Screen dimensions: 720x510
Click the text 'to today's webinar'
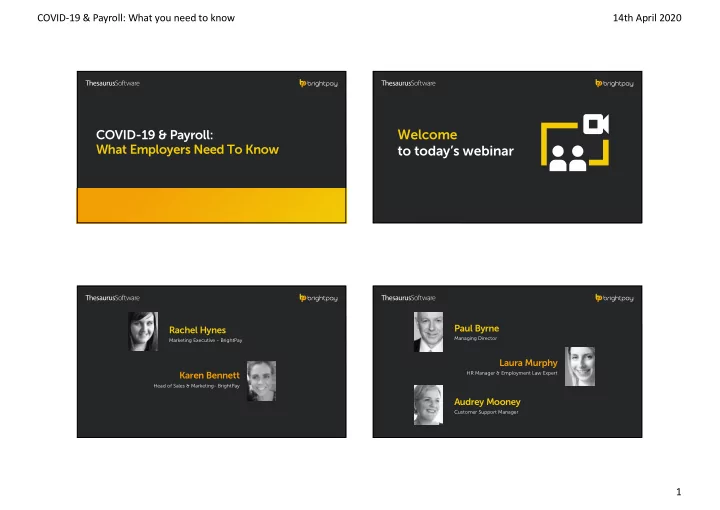(456, 151)
